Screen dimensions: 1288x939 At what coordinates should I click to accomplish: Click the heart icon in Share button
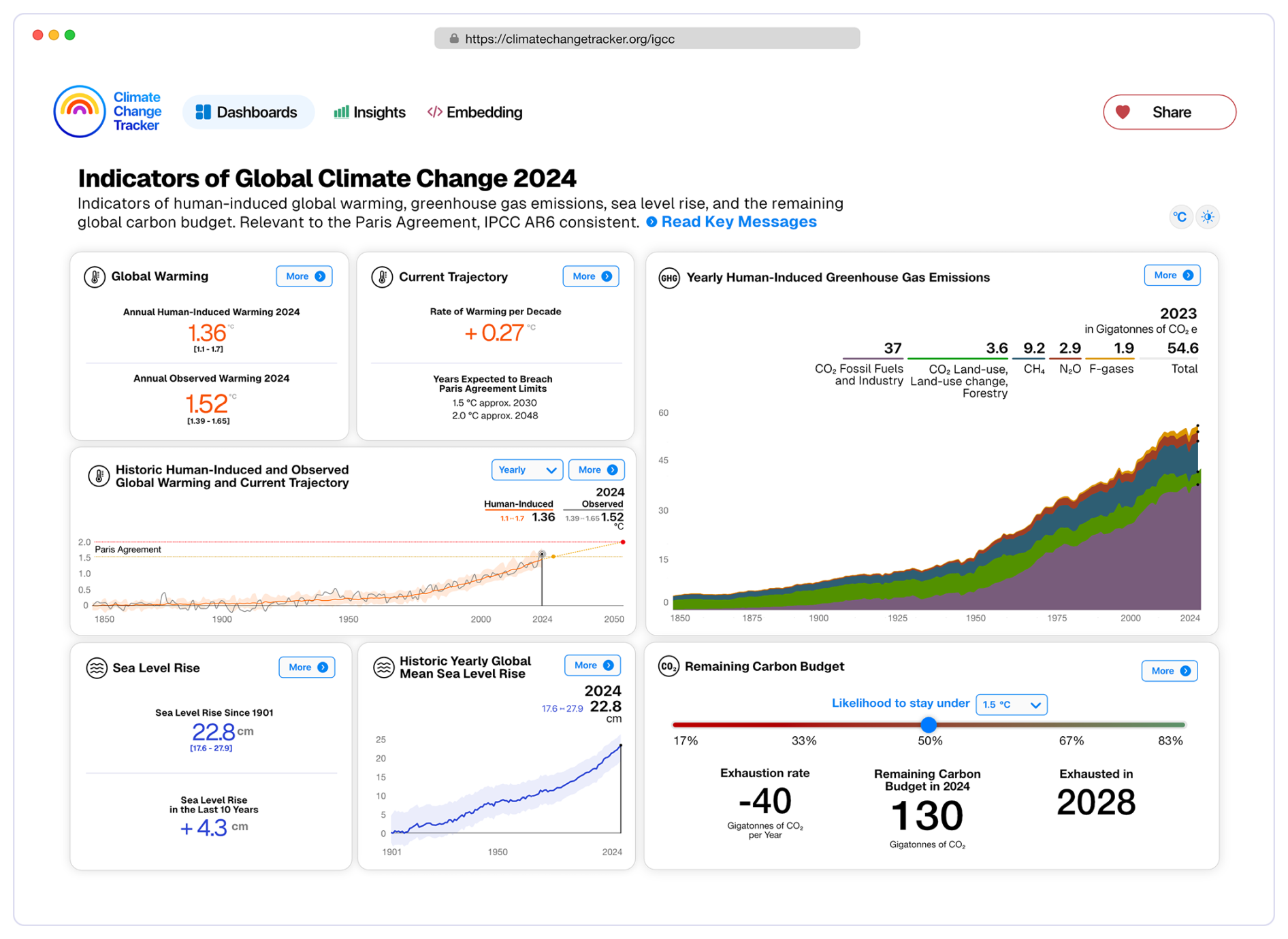pyautogui.click(x=1123, y=112)
